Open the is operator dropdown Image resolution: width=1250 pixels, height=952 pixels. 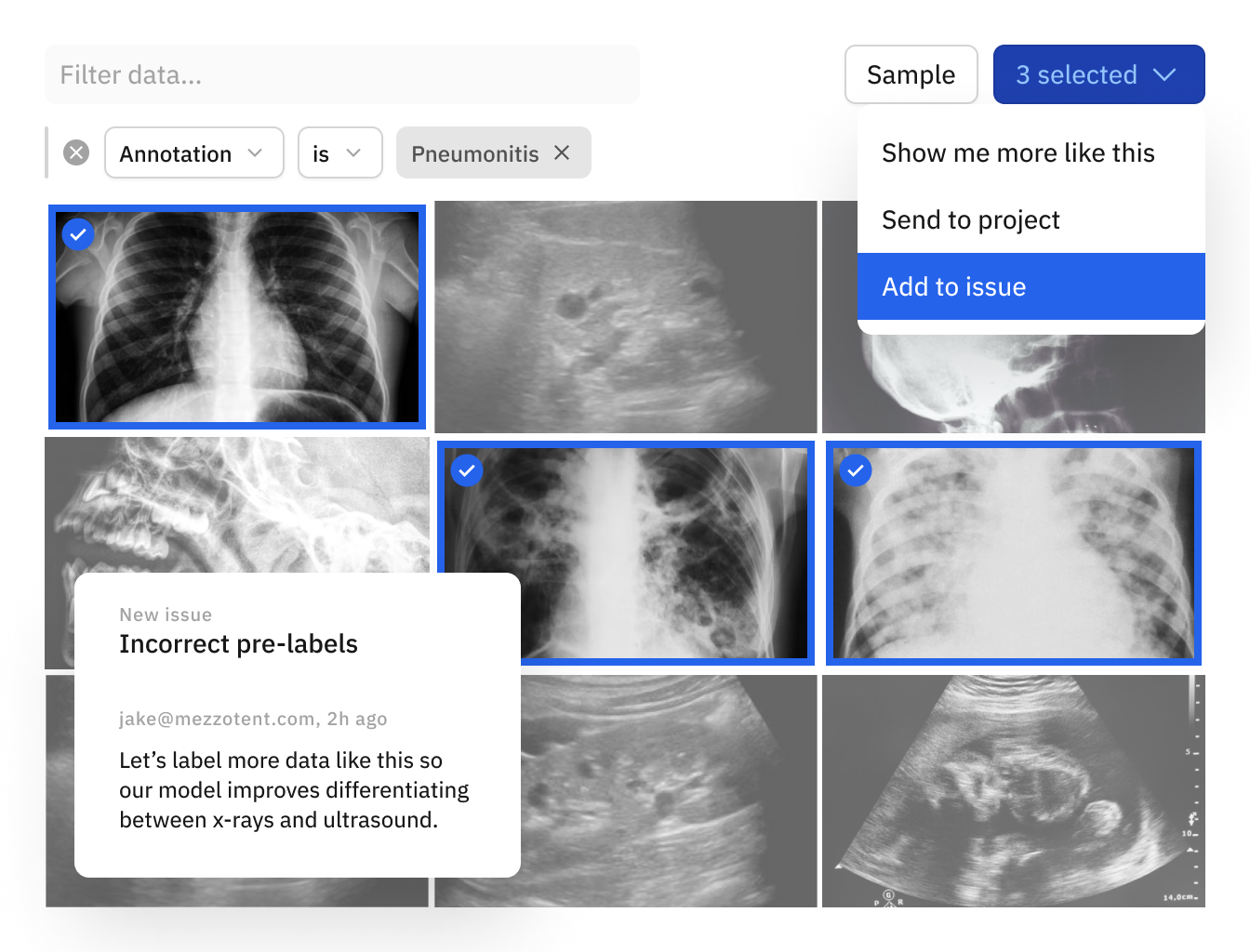coord(339,152)
